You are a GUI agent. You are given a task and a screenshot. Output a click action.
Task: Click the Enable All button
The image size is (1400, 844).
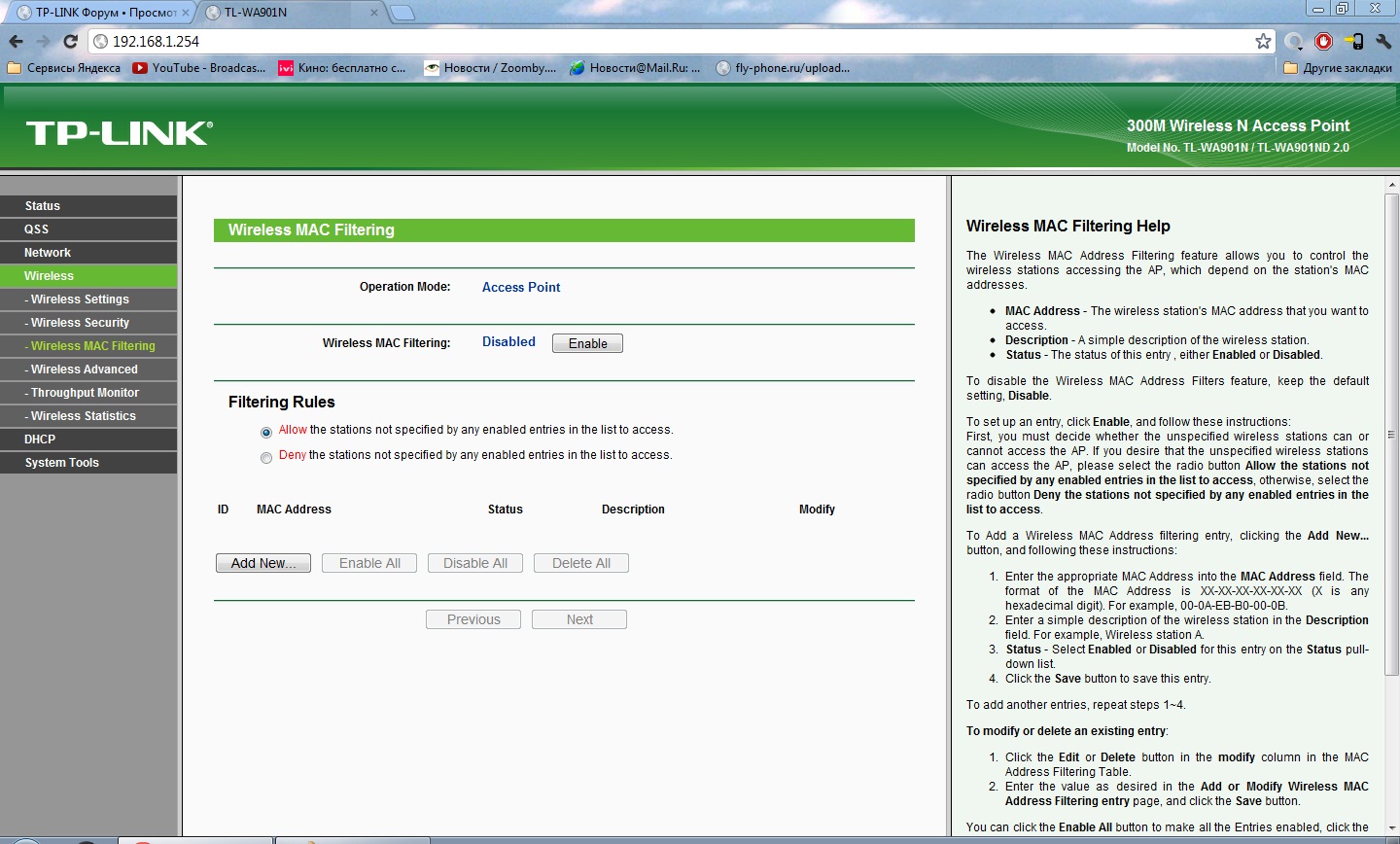click(x=369, y=563)
